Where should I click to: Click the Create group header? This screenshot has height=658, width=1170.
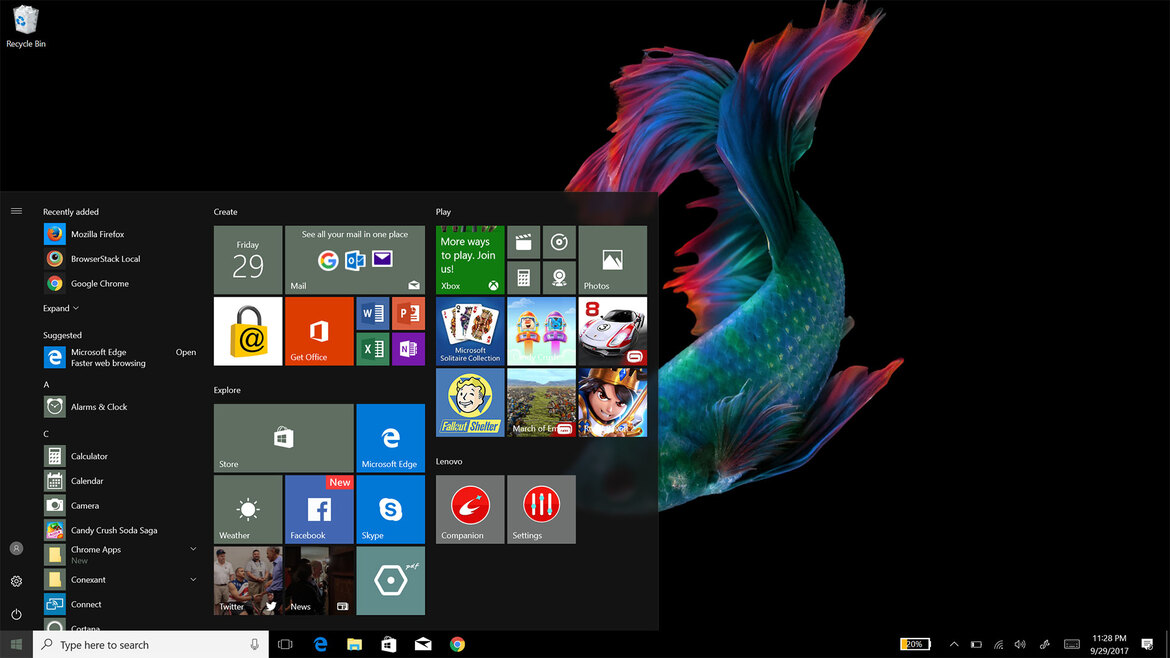[x=225, y=212]
